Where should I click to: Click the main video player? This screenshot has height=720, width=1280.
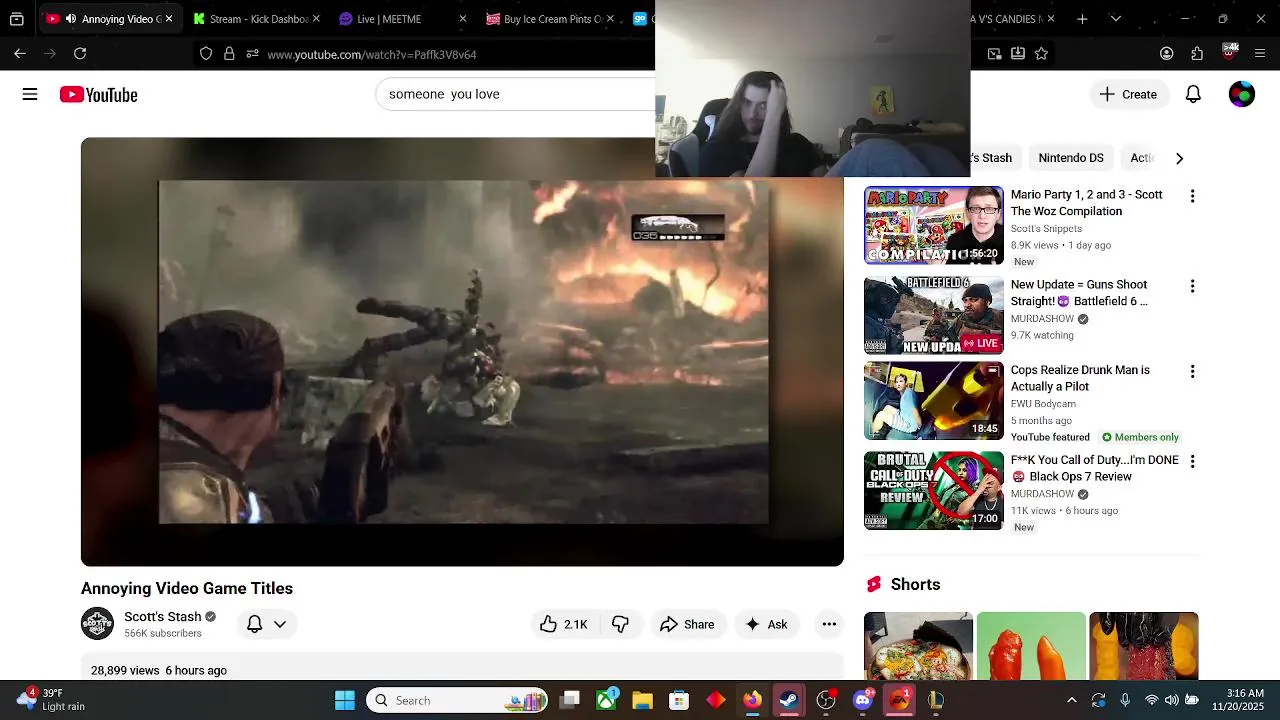(462, 352)
